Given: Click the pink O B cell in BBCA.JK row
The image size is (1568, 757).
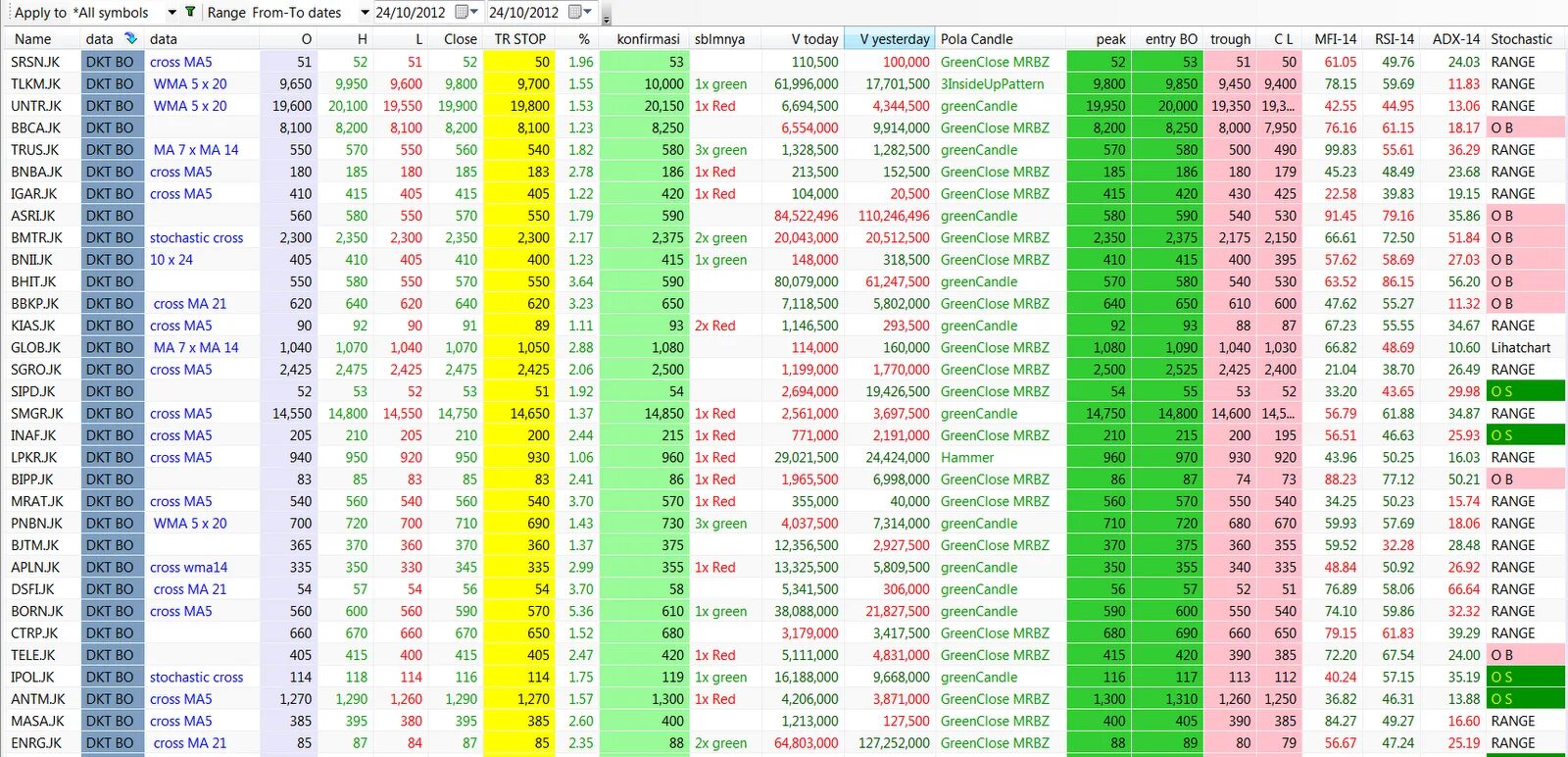Looking at the screenshot, I should click(1526, 127).
